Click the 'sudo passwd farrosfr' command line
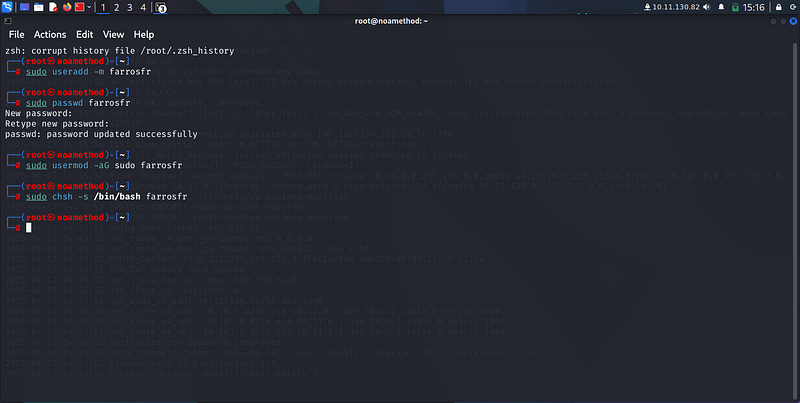 (x=78, y=103)
